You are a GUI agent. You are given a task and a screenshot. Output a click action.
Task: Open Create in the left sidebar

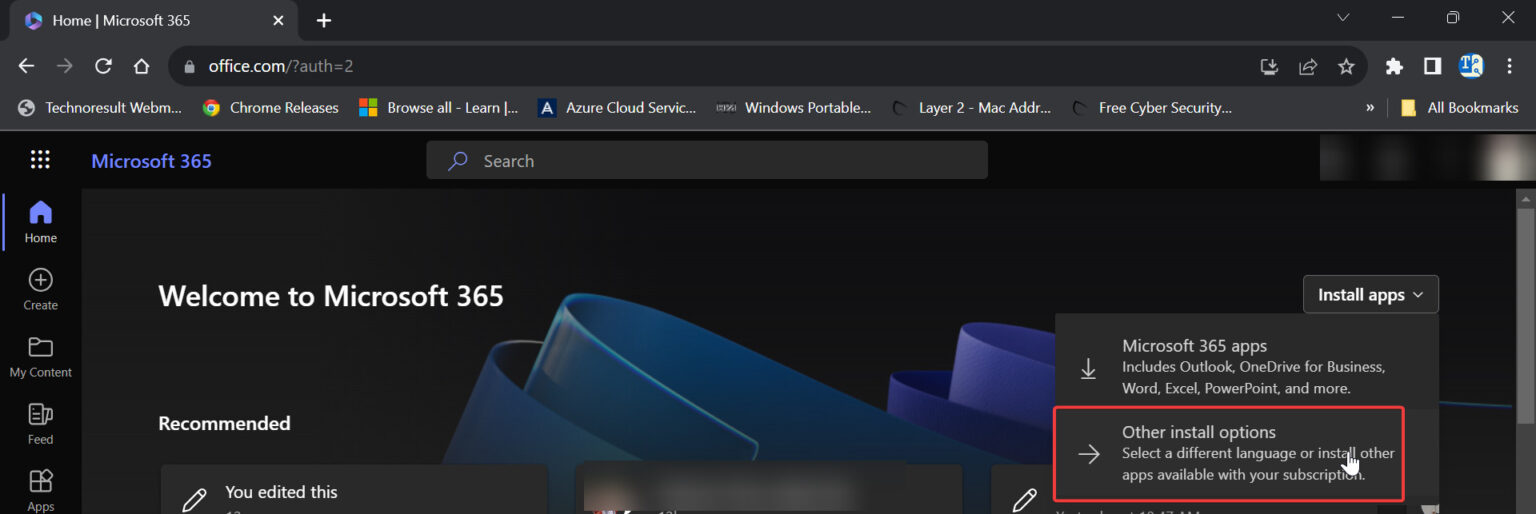coord(41,289)
